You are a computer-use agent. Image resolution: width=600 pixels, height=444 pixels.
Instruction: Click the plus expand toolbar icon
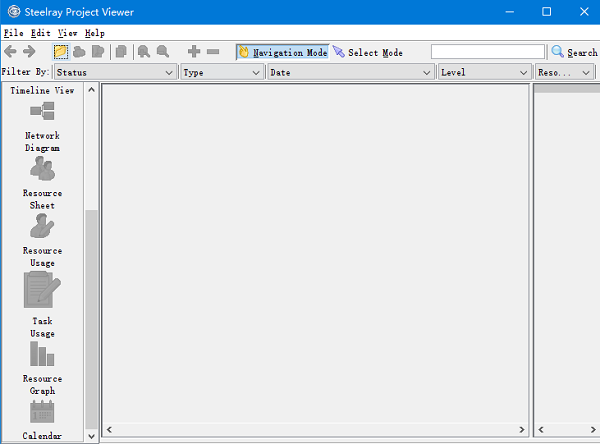[194, 52]
